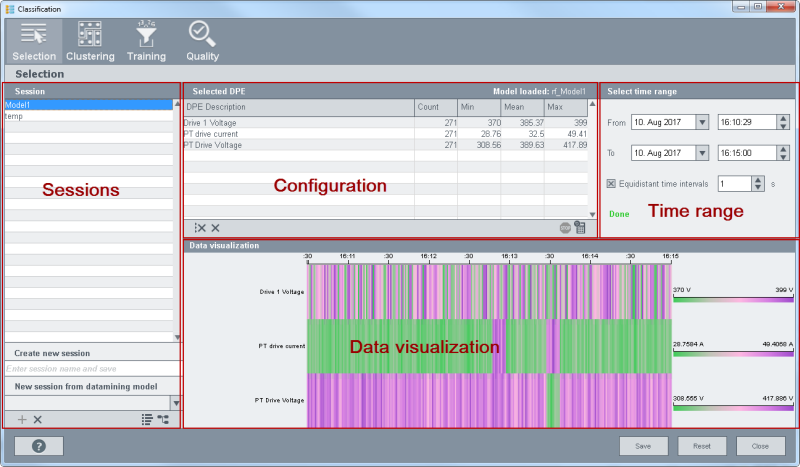Add a new session with plus icon
800x467 pixels.
(22, 420)
